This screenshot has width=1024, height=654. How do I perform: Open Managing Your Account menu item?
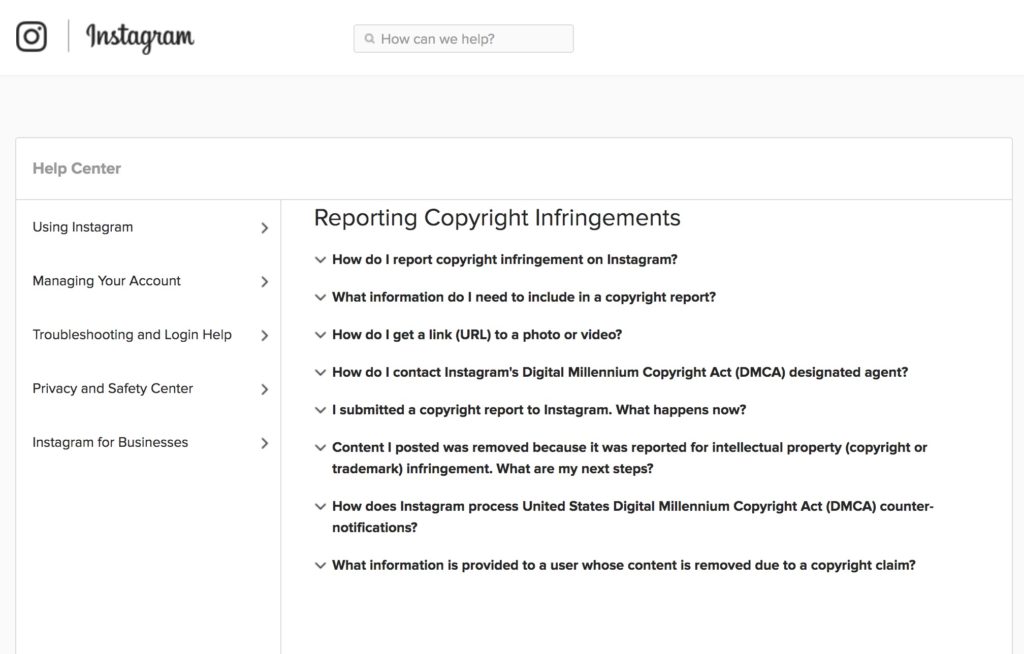point(150,281)
